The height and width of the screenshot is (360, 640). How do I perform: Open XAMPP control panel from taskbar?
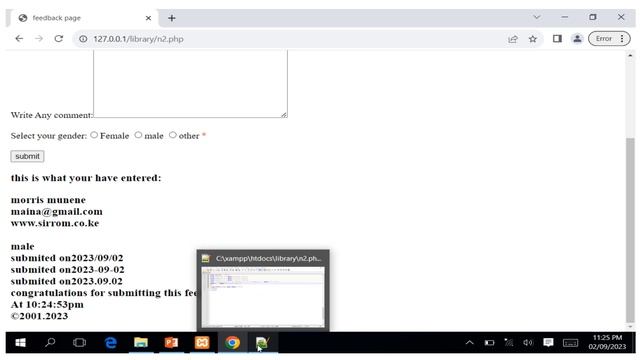click(x=202, y=342)
